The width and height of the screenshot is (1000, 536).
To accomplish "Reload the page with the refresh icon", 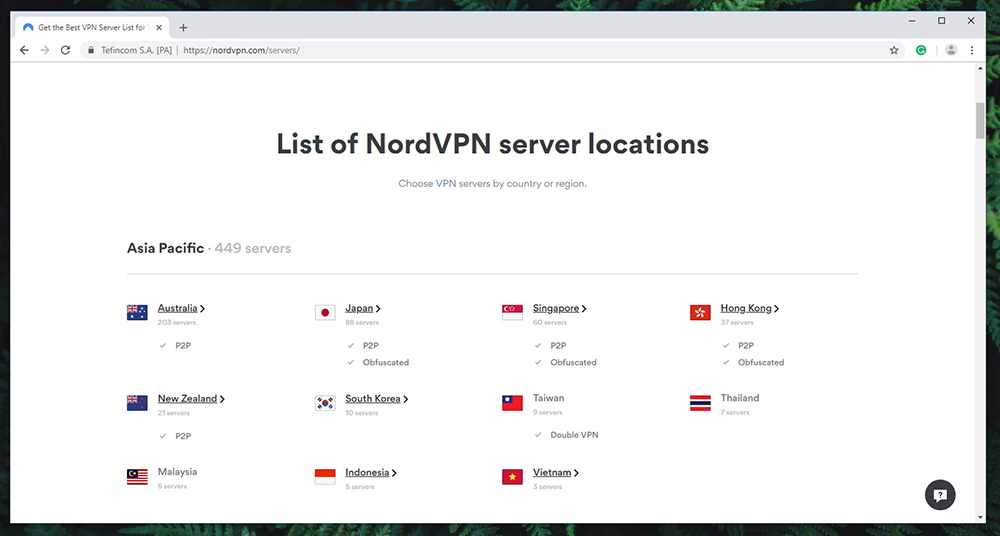I will click(x=65, y=50).
